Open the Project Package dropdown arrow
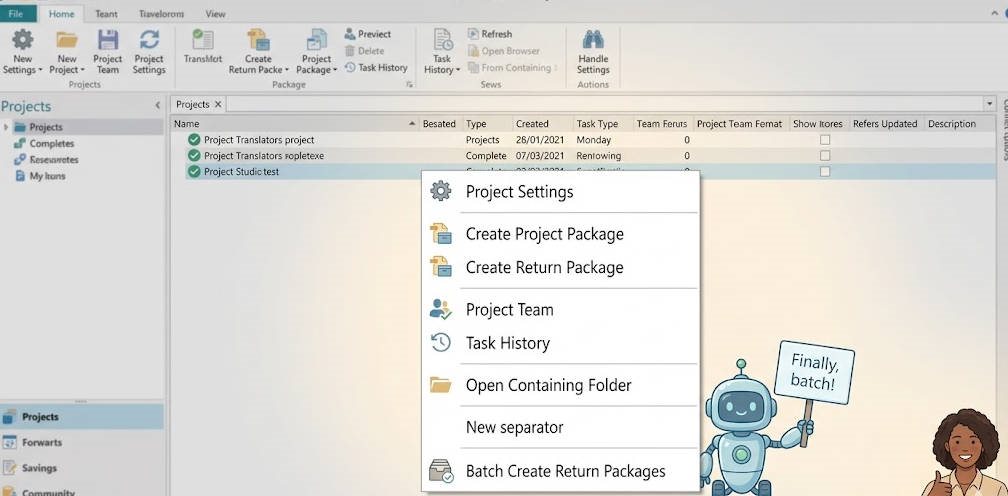The image size is (1008, 496). click(x=335, y=70)
